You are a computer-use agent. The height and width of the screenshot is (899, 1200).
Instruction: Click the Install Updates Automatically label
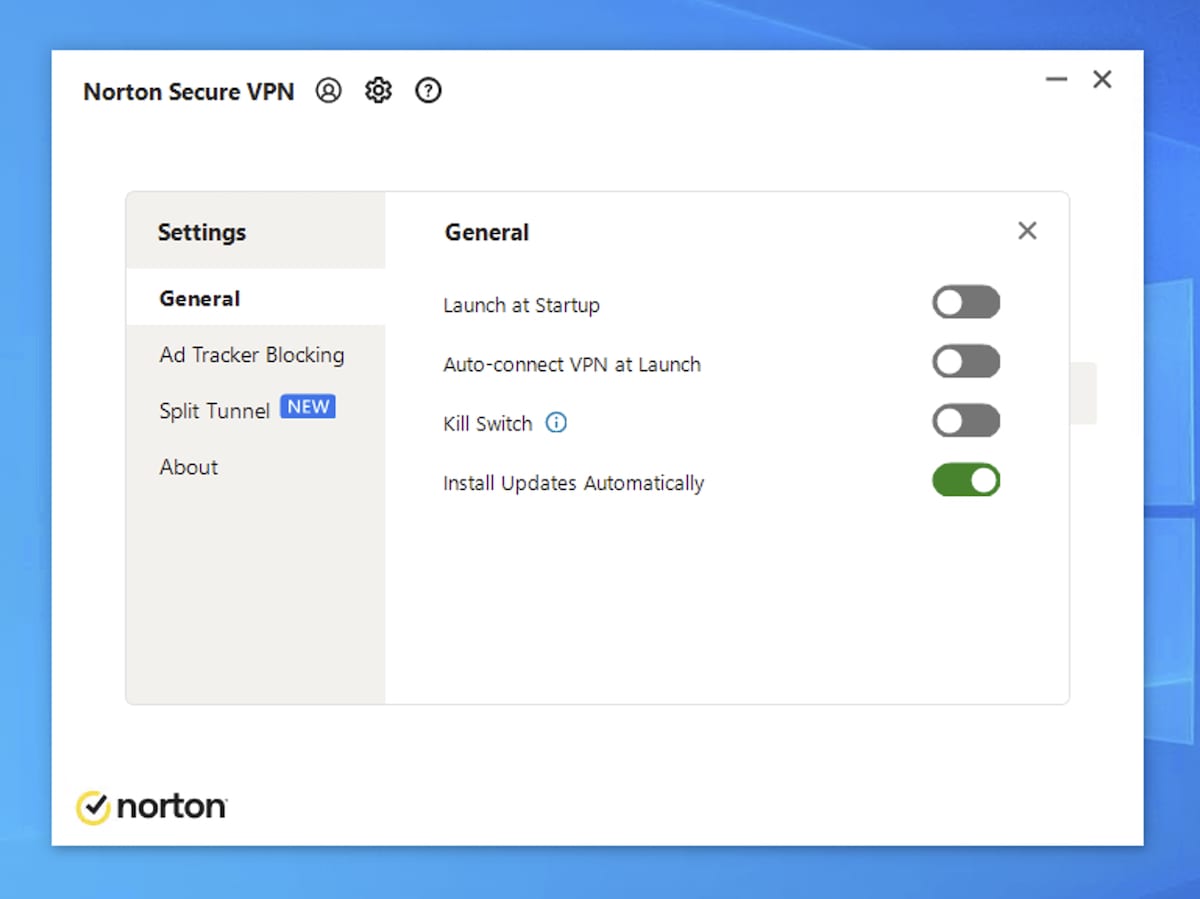(x=574, y=484)
